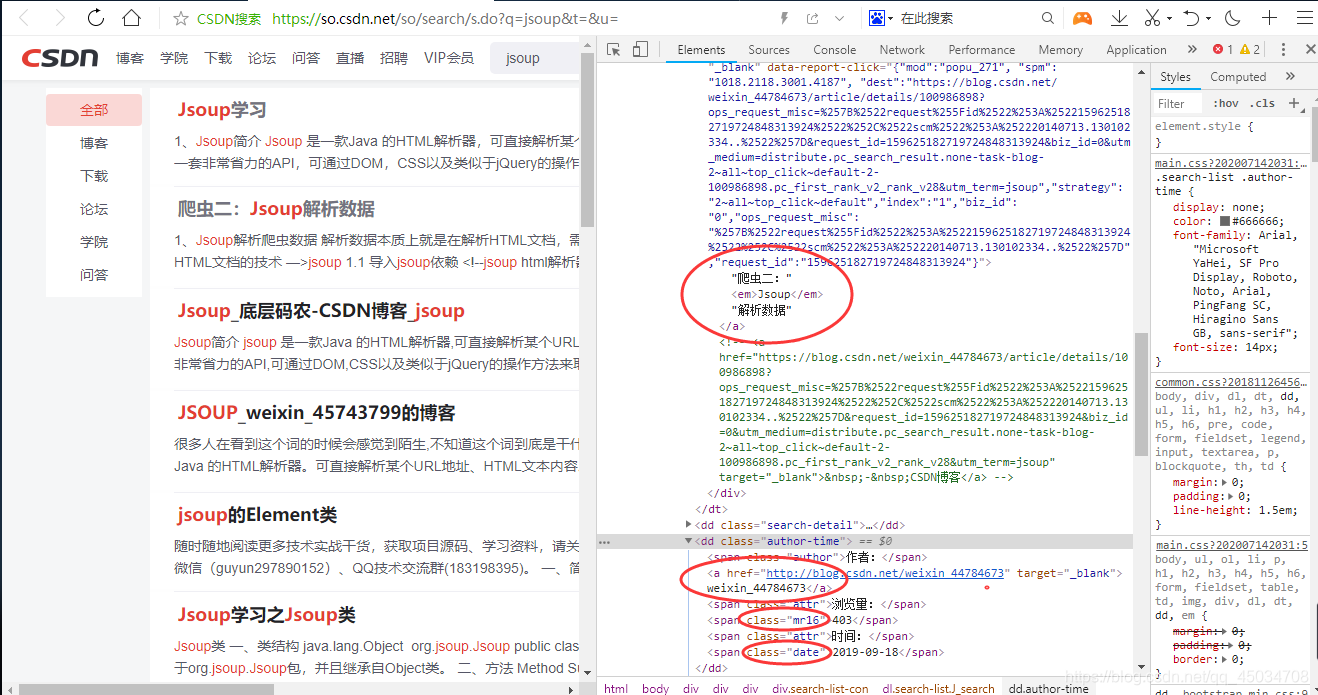This screenshot has height=695, width=1318.
Task: Switch to the Sources tab
Action: [769, 49]
